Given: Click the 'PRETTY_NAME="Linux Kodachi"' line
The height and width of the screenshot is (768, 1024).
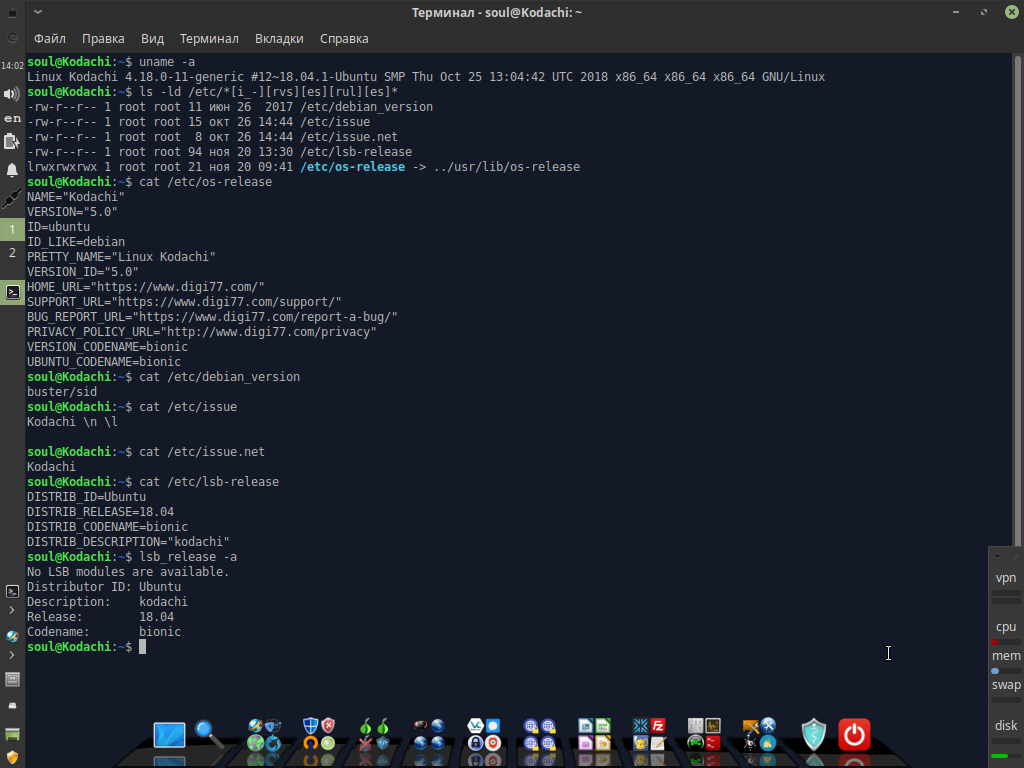Looking at the screenshot, I should pyautogui.click(x=121, y=257).
